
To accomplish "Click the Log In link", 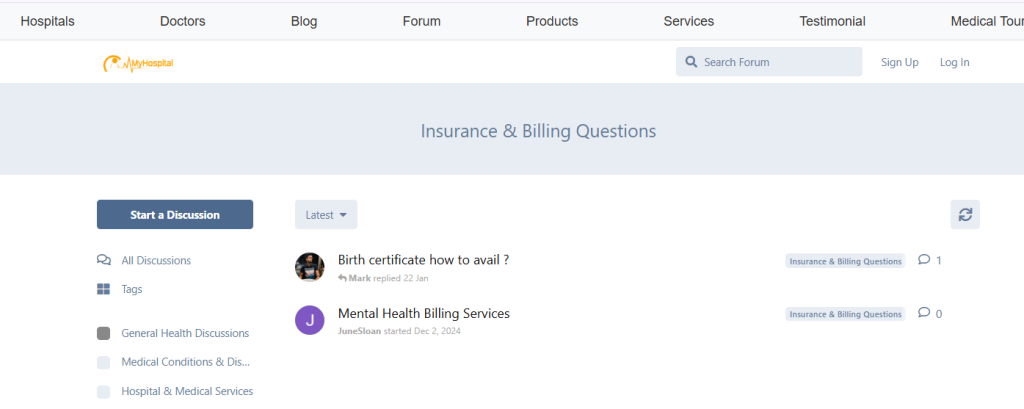I will click(954, 62).
